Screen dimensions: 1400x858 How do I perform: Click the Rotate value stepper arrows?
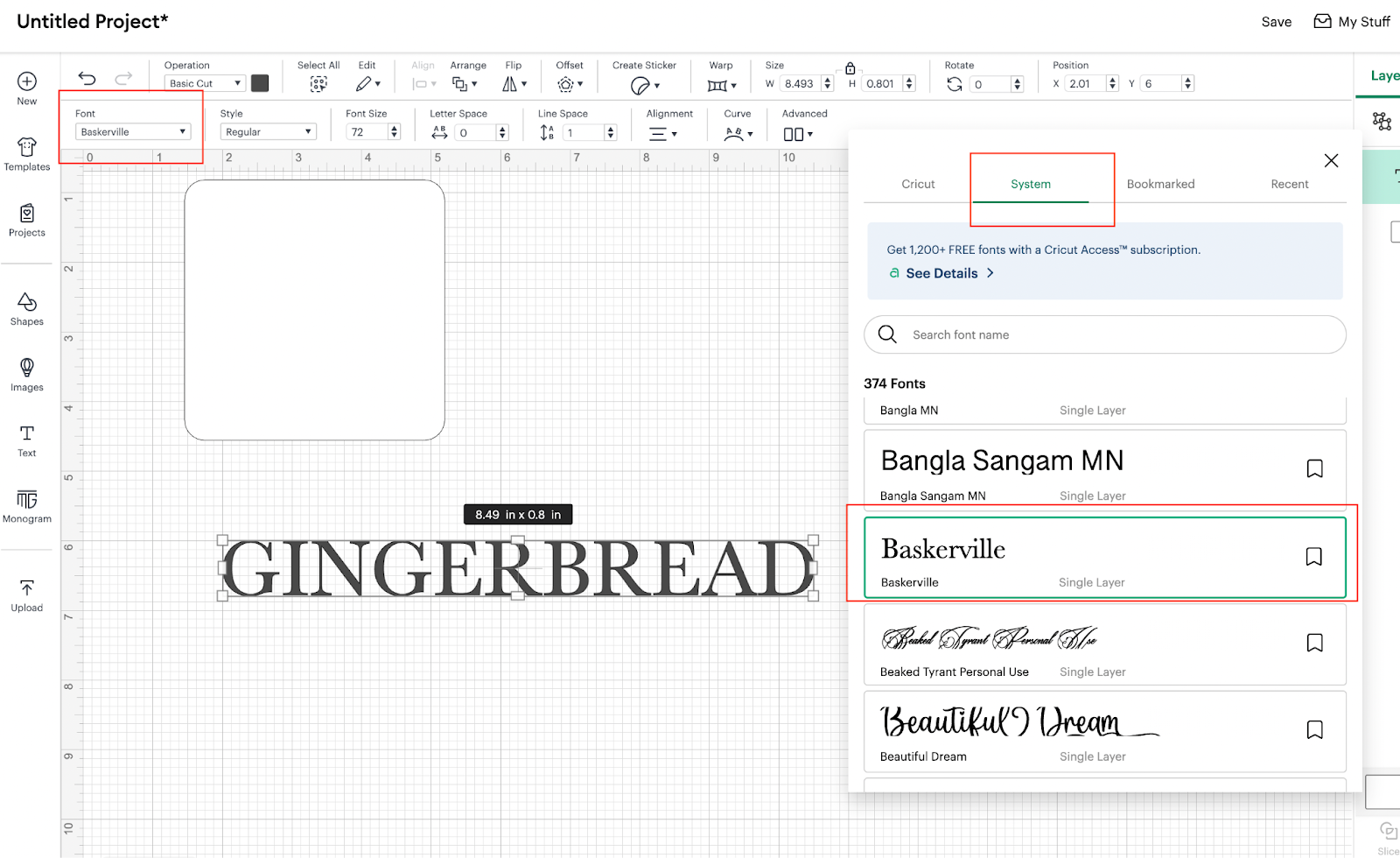tap(1017, 84)
